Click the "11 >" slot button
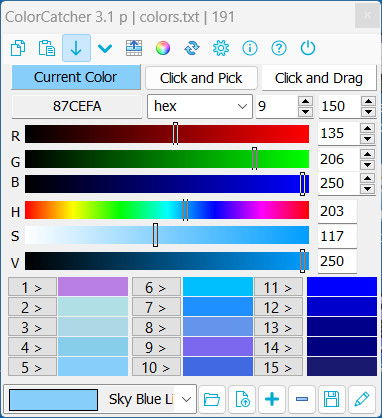The width and height of the screenshot is (382, 418). 279,287
